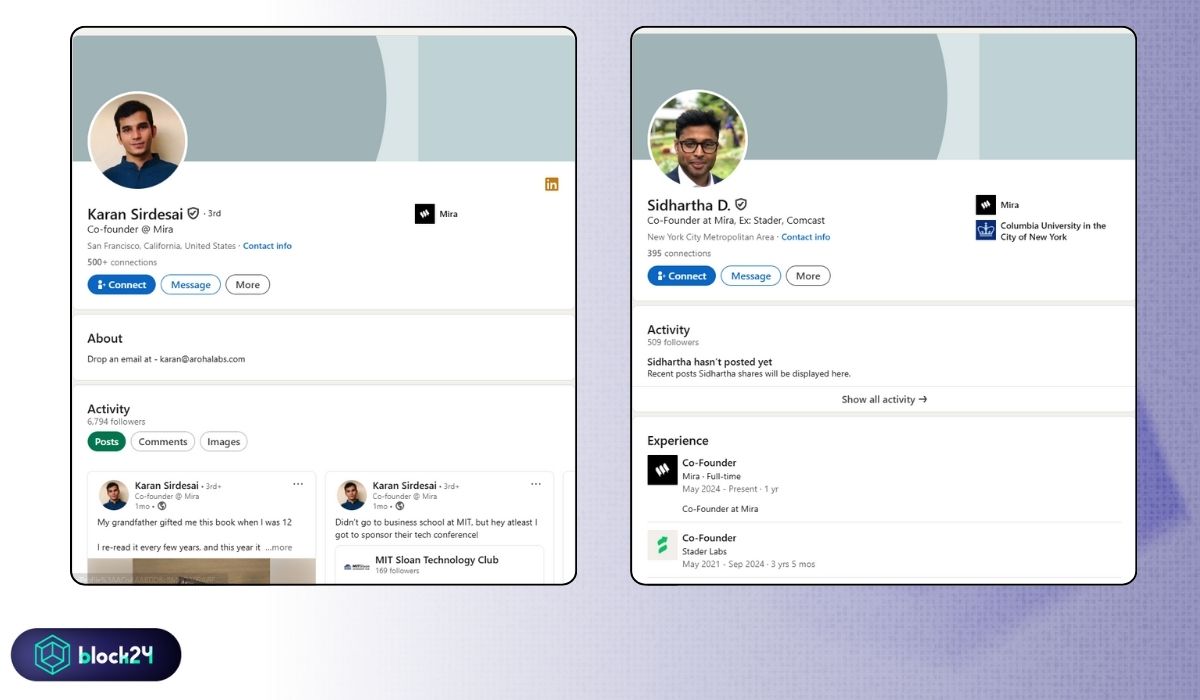The image size is (1200, 700).
Task: Connect with Sidhartha D.
Action: pyautogui.click(x=681, y=276)
